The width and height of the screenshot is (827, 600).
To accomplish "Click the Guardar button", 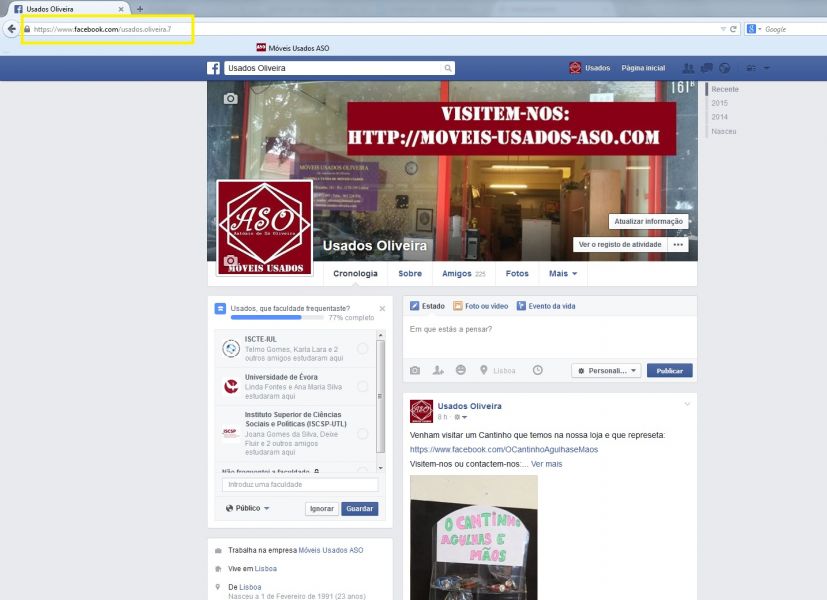I will pos(359,508).
